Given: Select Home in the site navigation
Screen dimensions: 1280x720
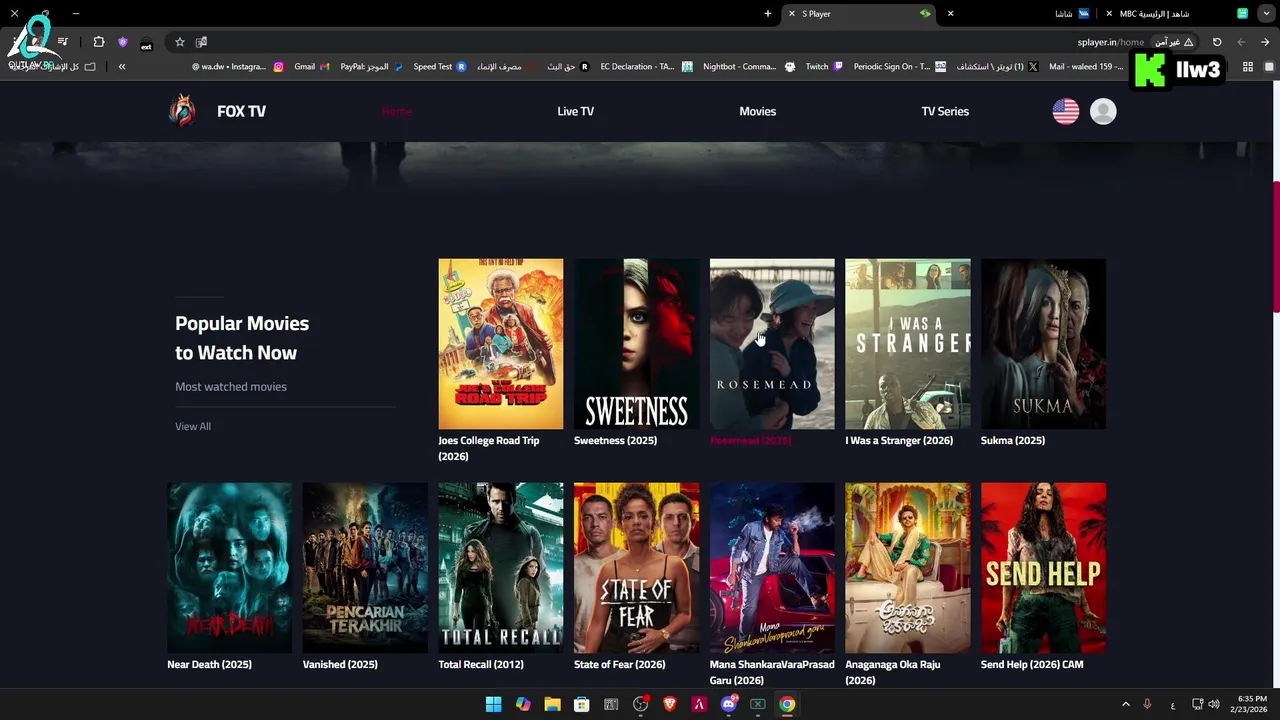Looking at the screenshot, I should click(397, 111).
